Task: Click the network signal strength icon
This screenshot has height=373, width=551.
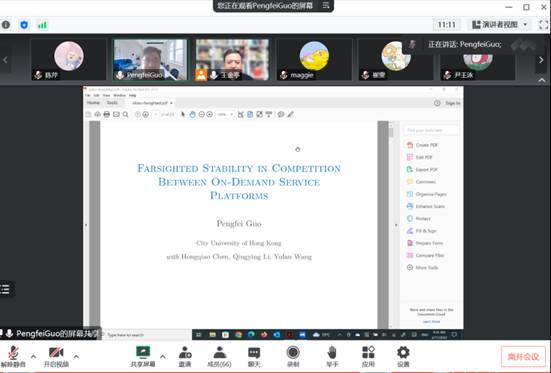Action: click(42, 25)
